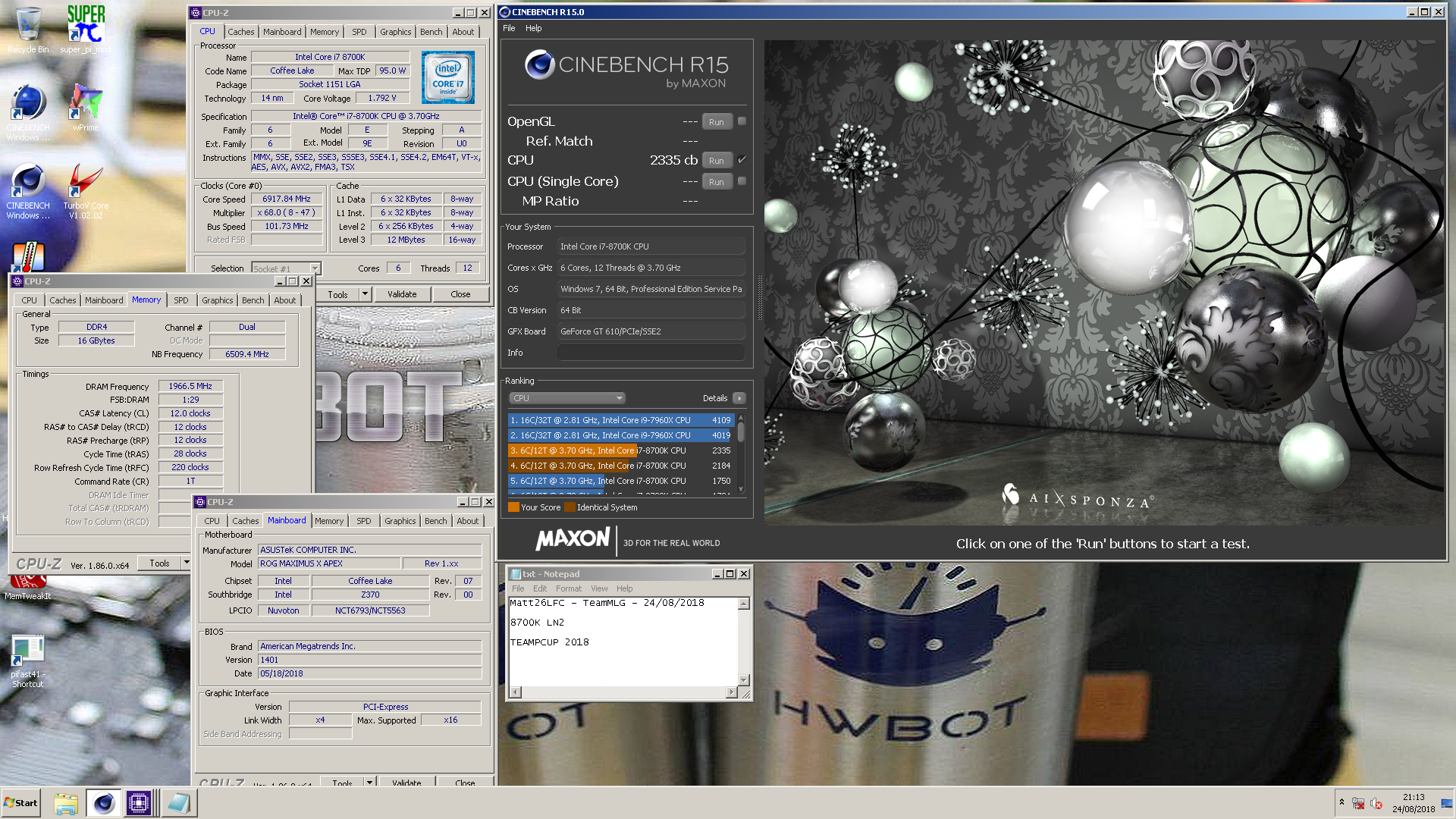Click 1966.5 MHz DRAM Frequency value
This screenshot has height=819, width=1456.
click(x=190, y=386)
